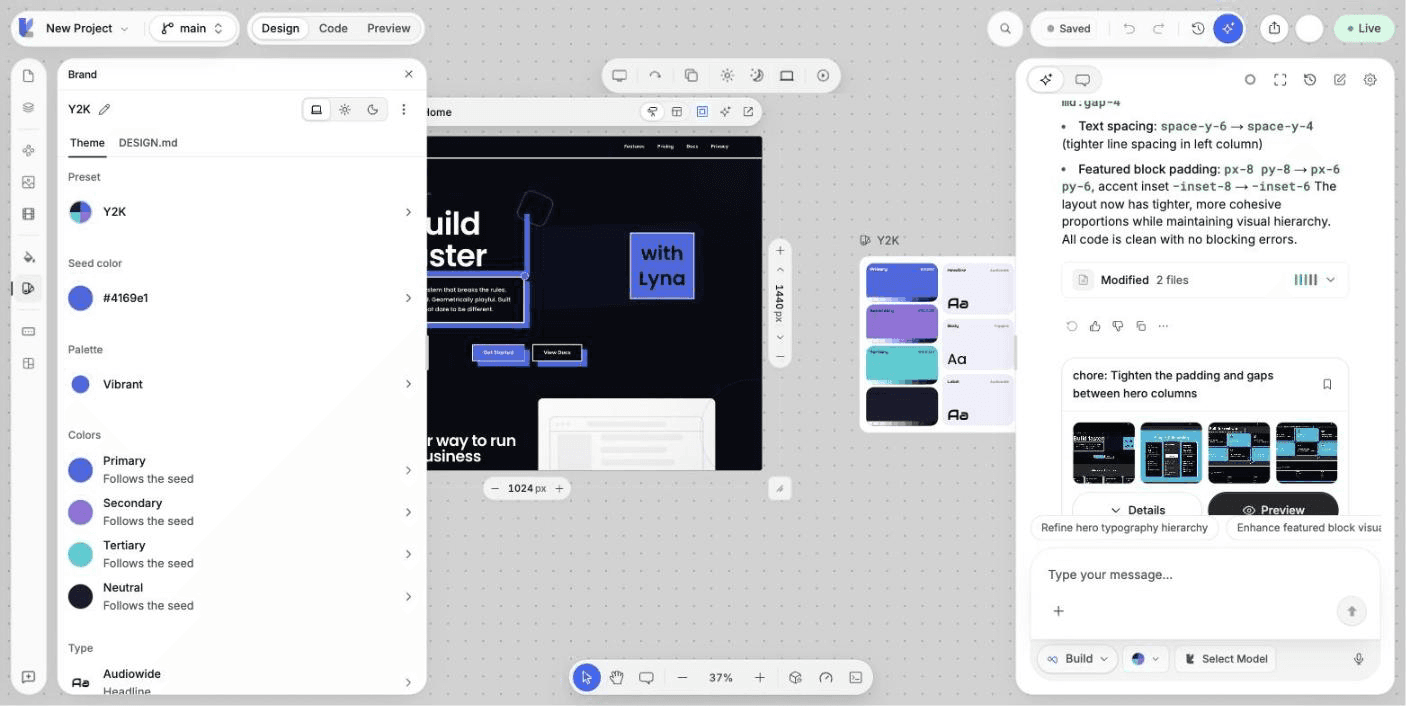
Task: Open the Layers icon in left sidebar
Action: tap(28, 108)
